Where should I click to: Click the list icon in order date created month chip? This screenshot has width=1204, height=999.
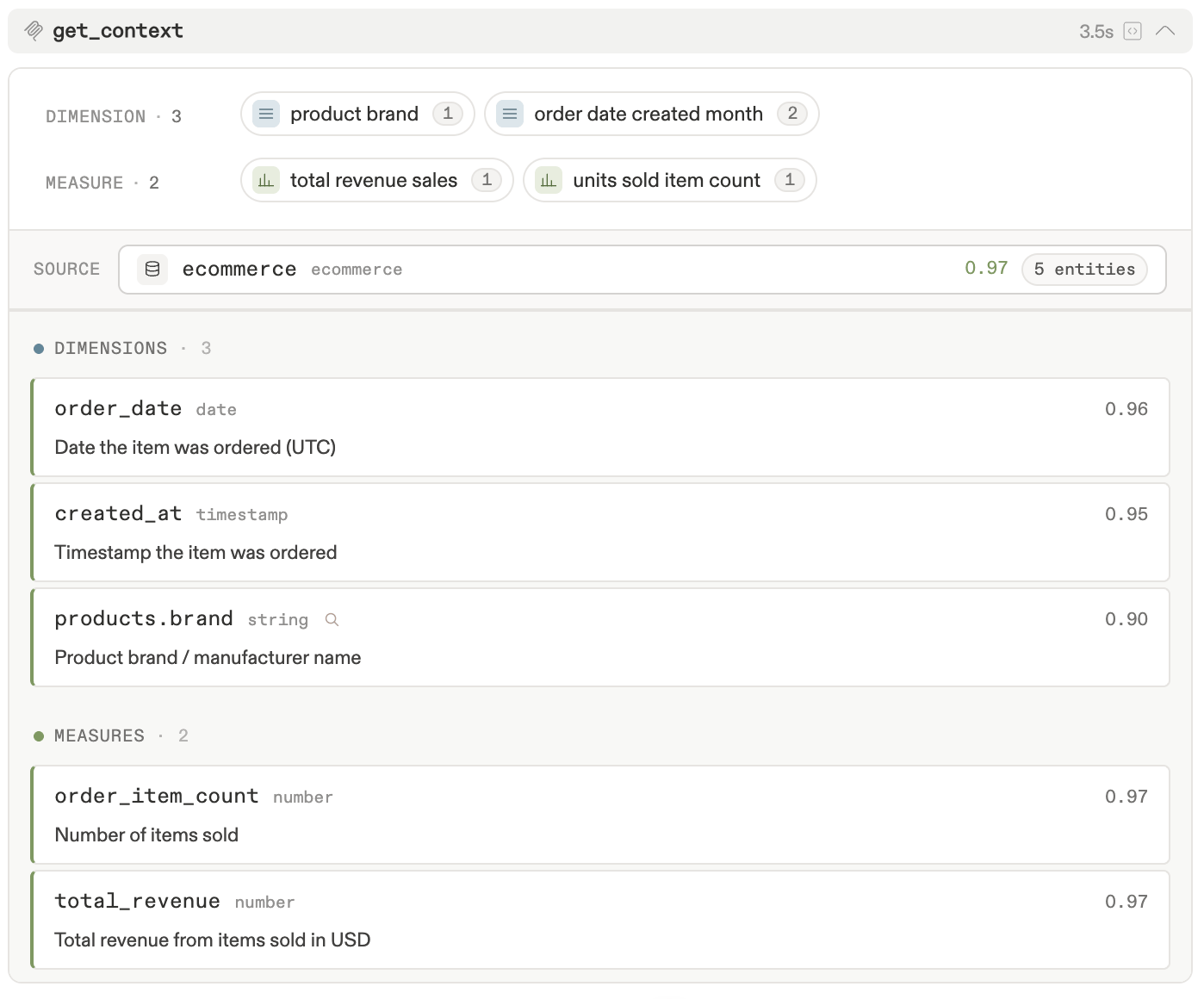[x=510, y=114]
